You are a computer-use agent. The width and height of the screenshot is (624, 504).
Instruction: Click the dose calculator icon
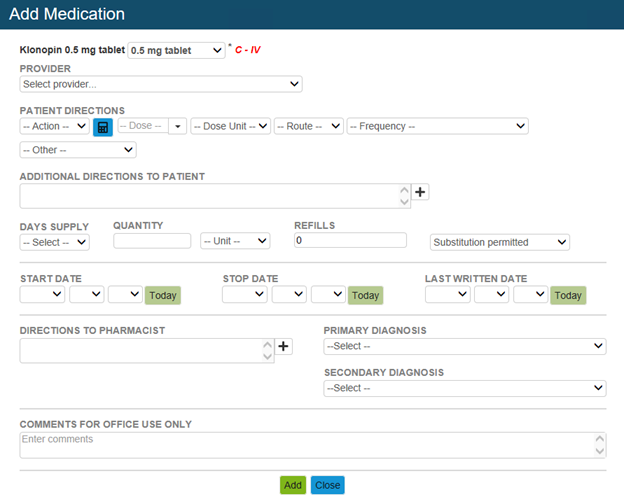[x=102, y=127]
